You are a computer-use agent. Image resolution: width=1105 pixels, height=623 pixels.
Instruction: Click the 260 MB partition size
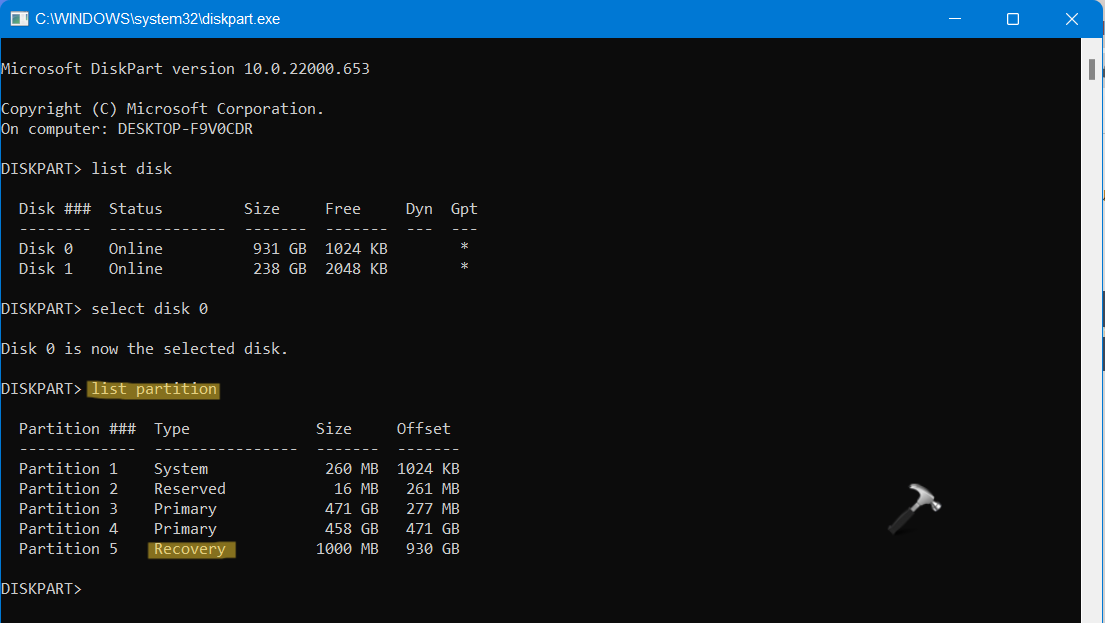[x=352, y=469]
